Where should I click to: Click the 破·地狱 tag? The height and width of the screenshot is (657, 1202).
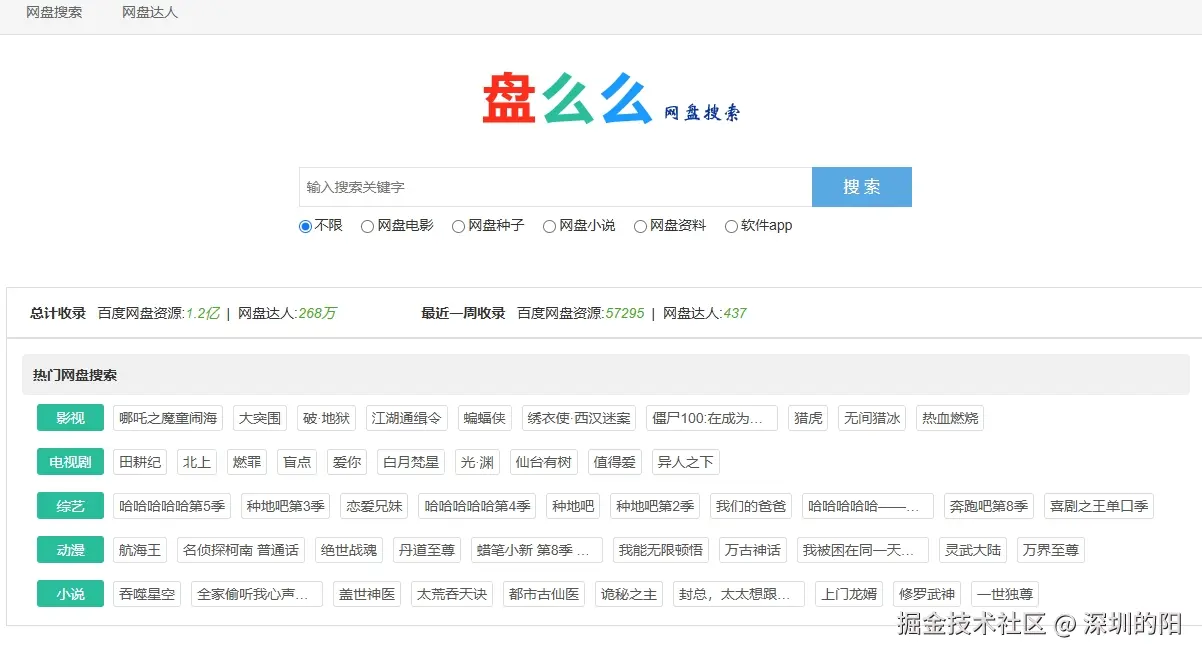pyautogui.click(x=326, y=418)
